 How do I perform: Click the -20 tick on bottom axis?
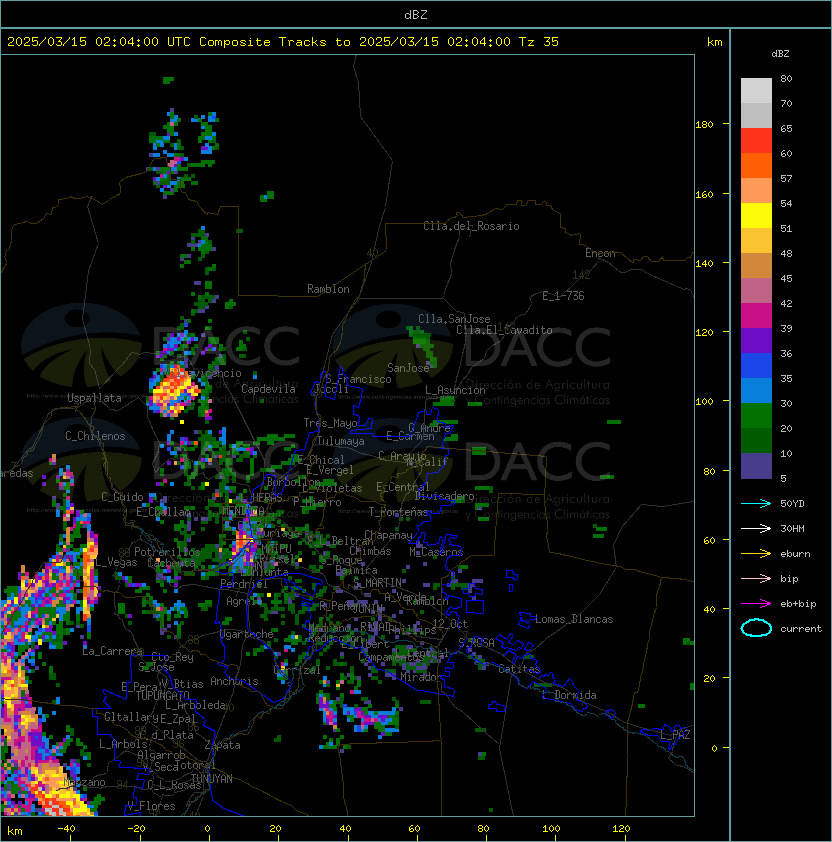tap(136, 829)
